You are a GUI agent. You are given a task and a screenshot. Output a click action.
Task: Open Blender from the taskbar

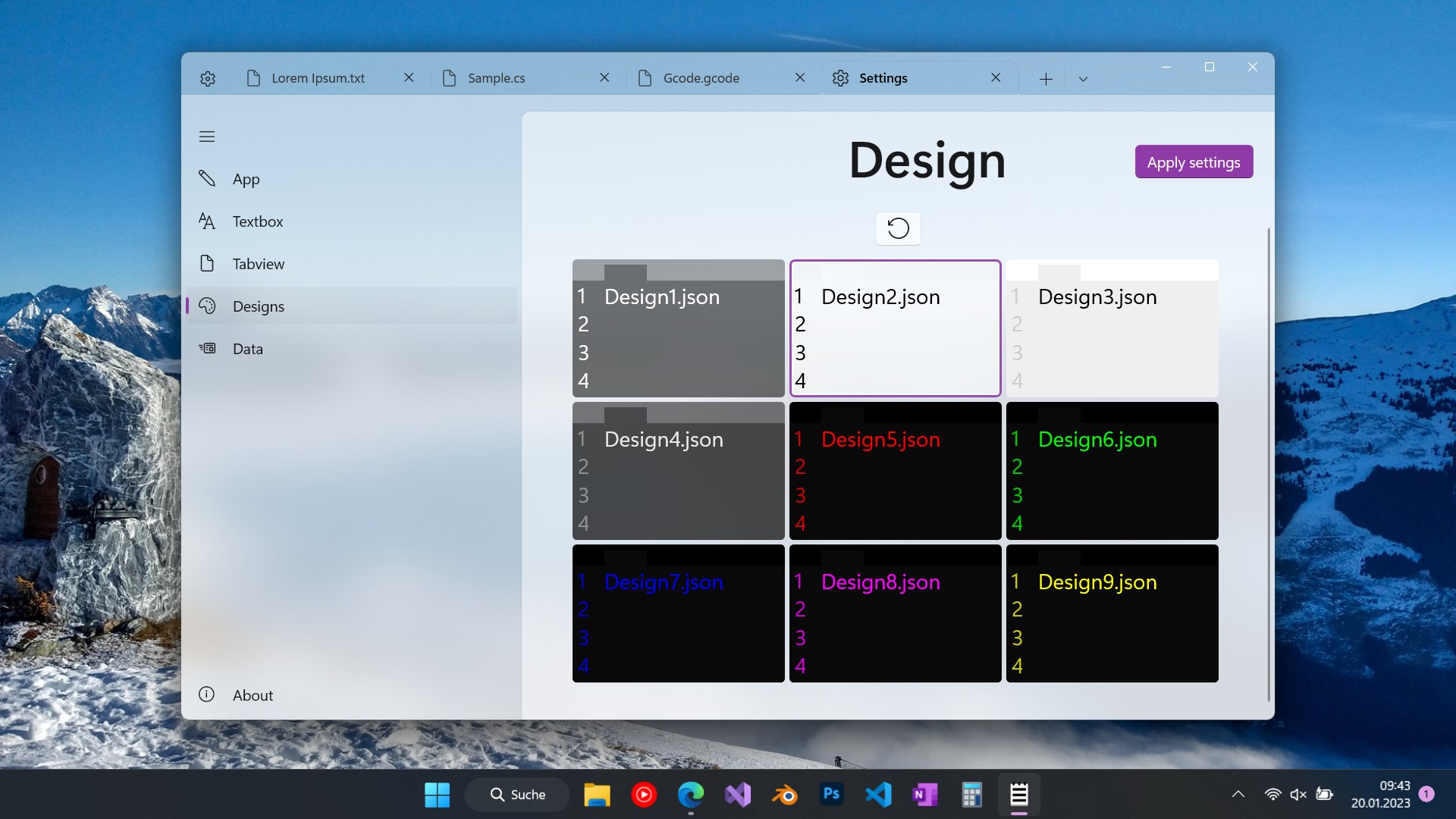(785, 795)
